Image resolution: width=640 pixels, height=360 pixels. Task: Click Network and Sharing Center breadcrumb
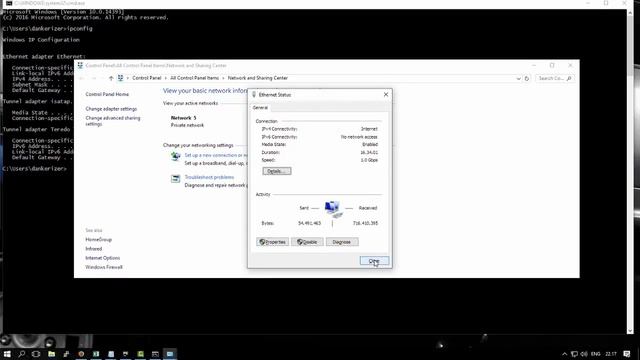click(x=258, y=78)
